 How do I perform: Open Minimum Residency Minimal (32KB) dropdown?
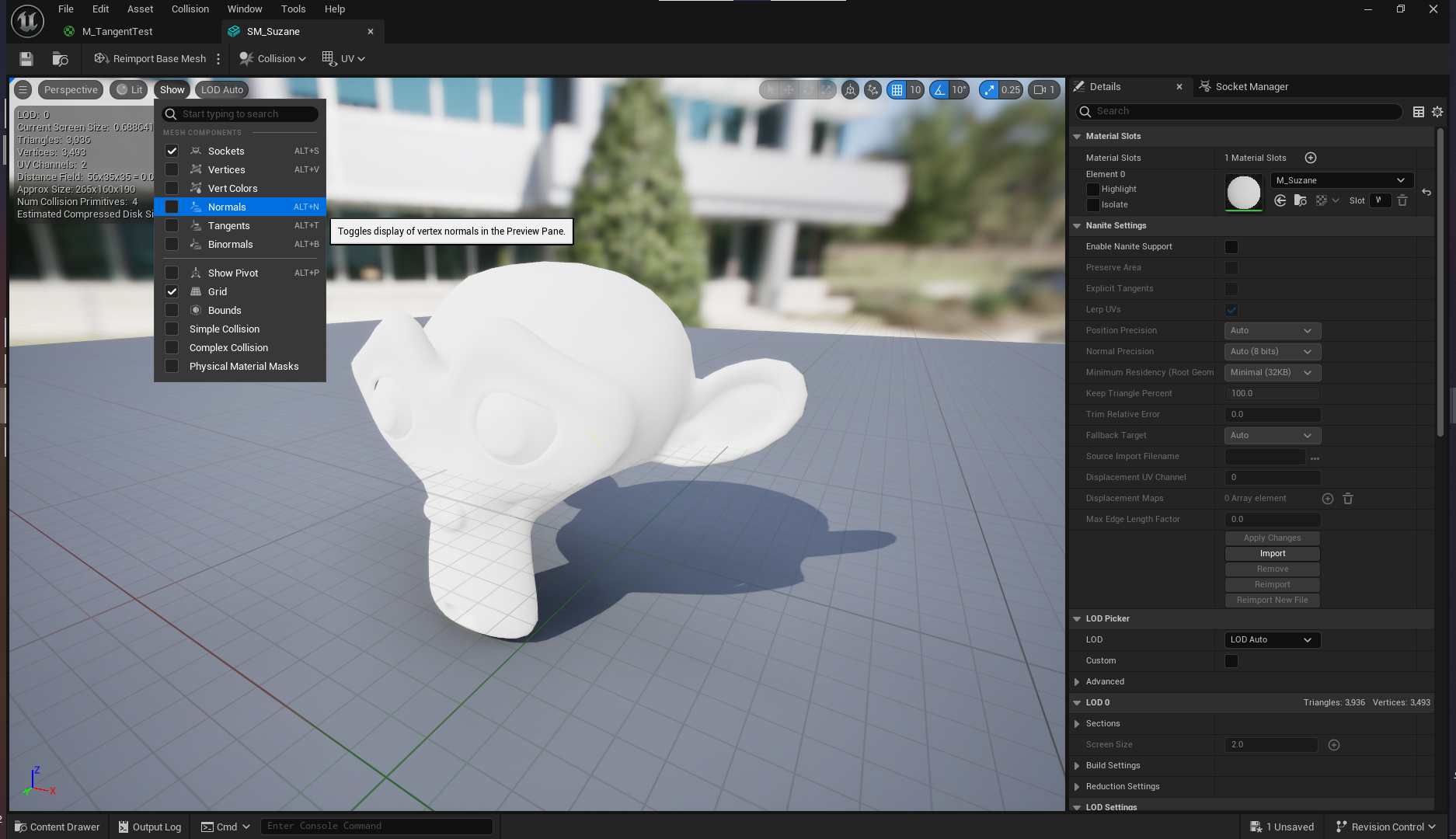click(1272, 373)
